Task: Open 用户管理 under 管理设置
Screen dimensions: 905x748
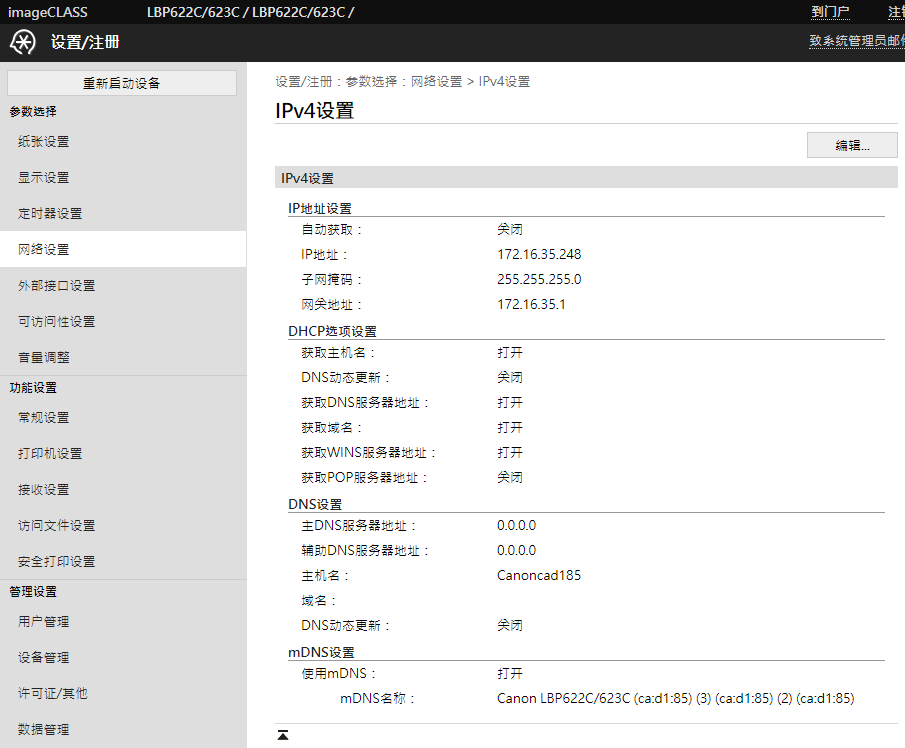Action: [123, 622]
